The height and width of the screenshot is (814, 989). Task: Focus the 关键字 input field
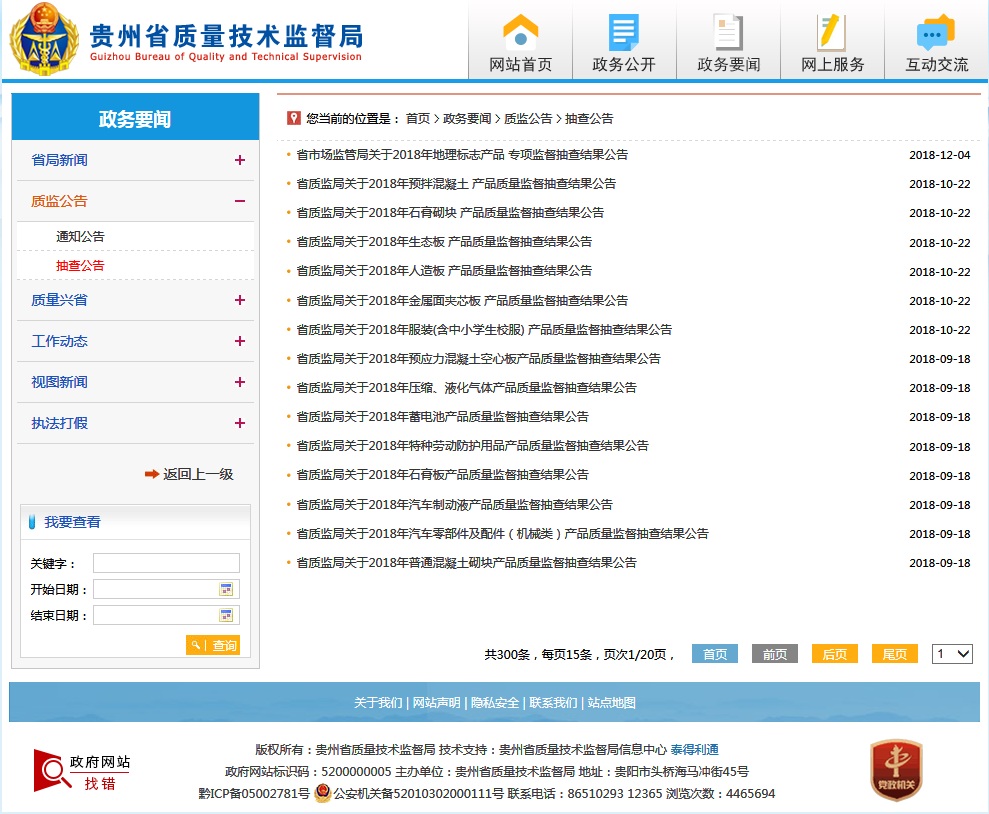(166, 563)
